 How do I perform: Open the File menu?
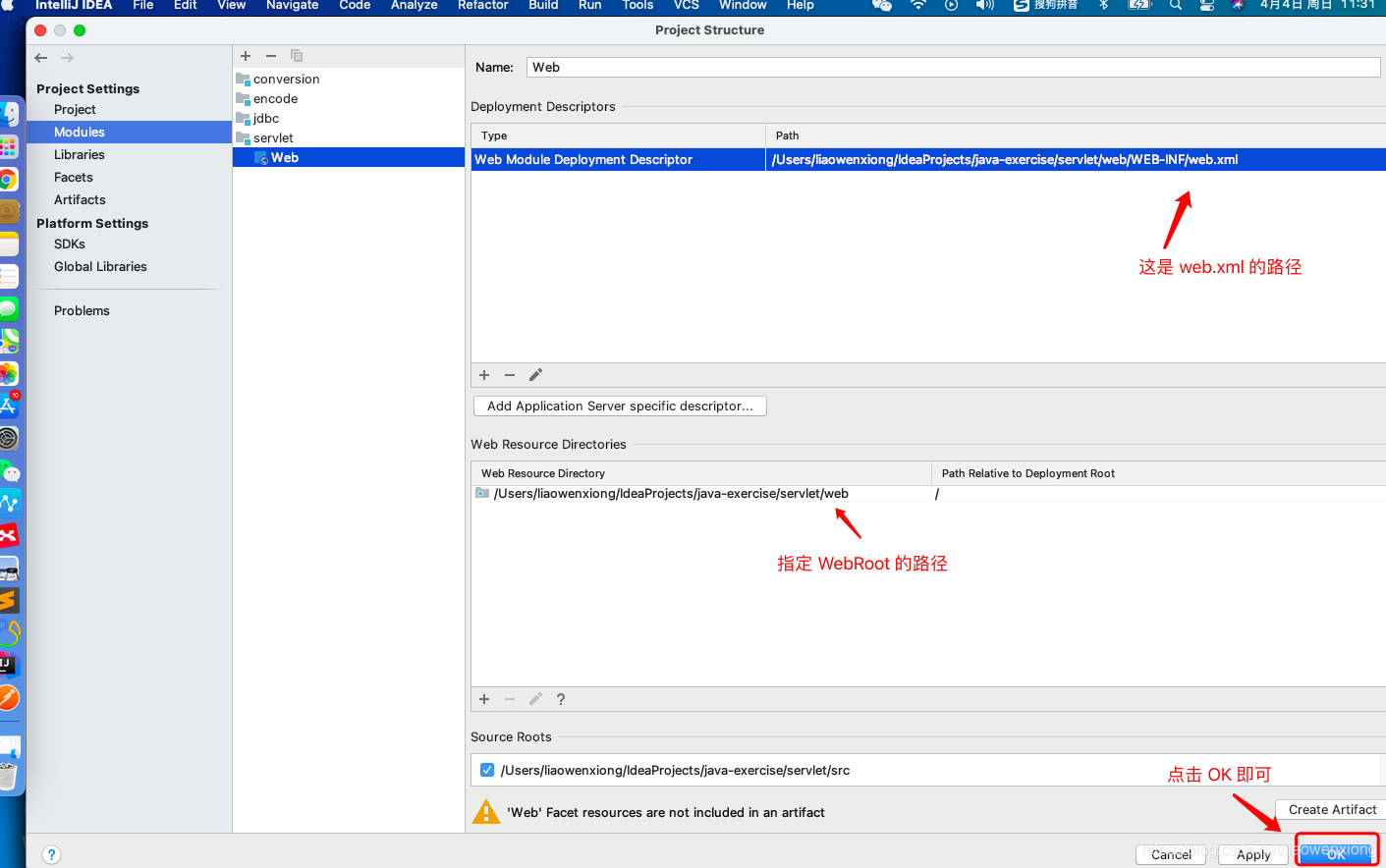143,5
